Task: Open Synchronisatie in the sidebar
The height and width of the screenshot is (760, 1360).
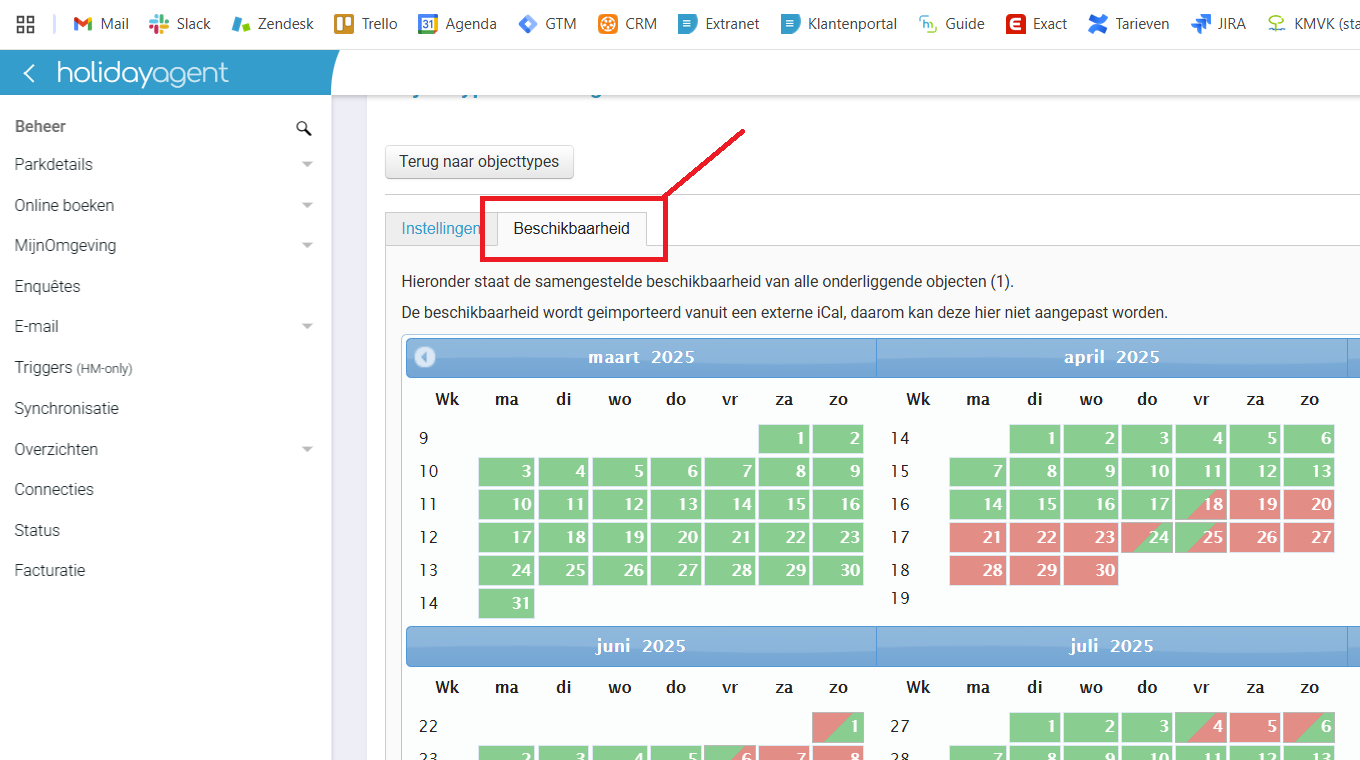Action: click(x=66, y=409)
